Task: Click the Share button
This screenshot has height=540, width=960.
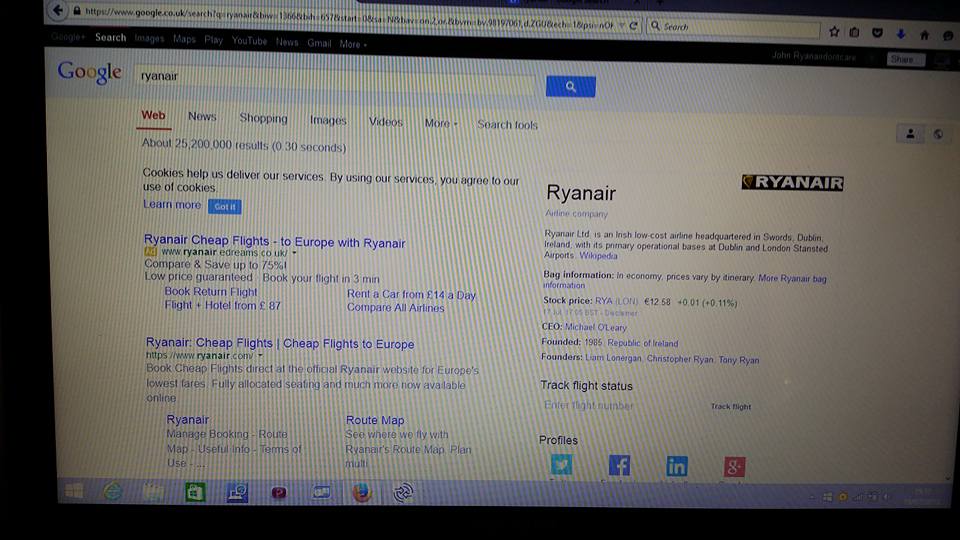Action: tap(906, 59)
